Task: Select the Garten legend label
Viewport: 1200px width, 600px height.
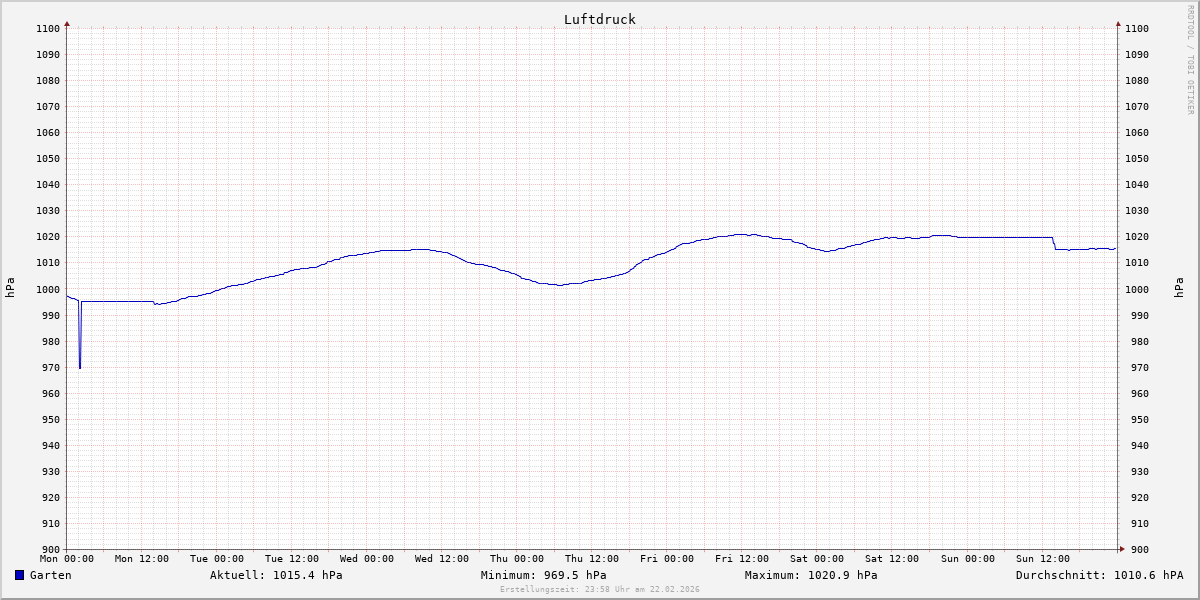Action: [x=50, y=575]
